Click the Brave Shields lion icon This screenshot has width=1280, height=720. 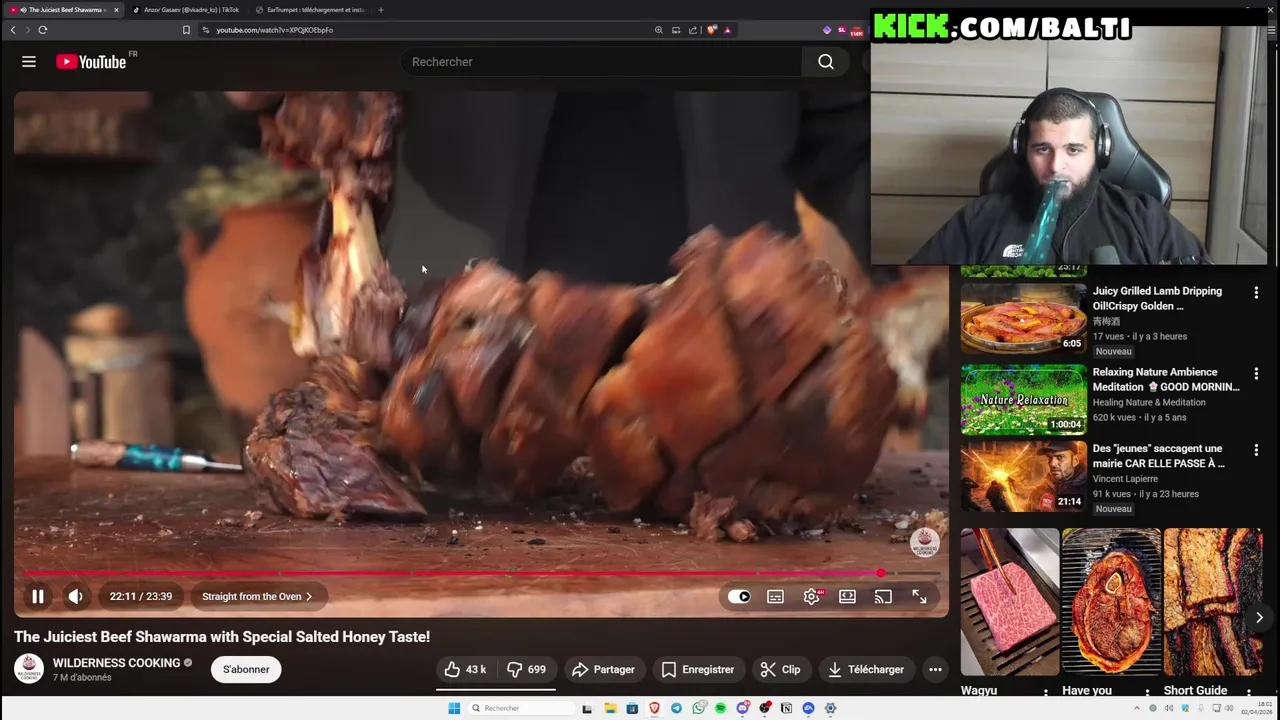712,30
